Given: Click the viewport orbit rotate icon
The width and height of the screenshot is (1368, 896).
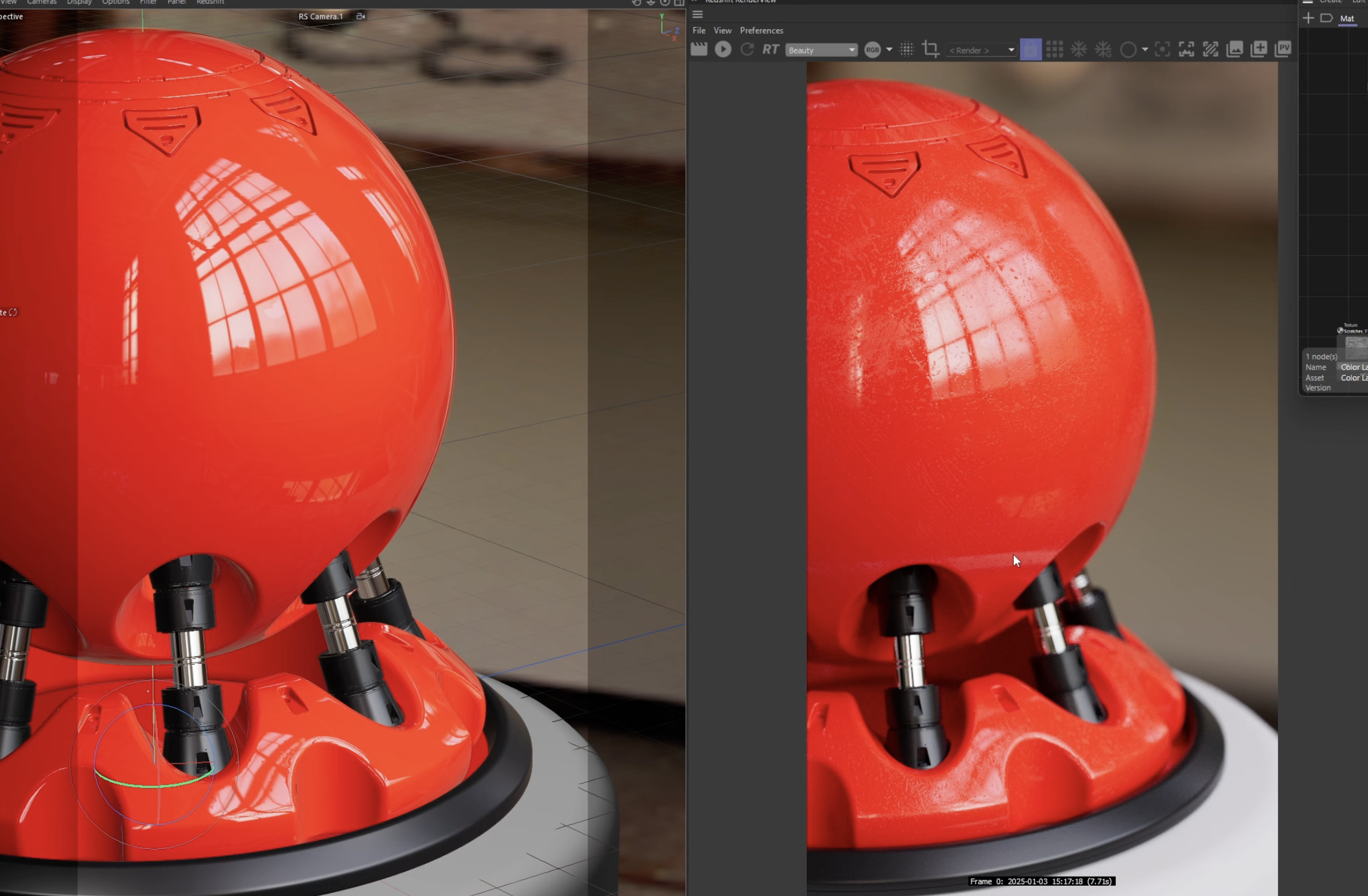Looking at the screenshot, I should pyautogui.click(x=665, y=3).
